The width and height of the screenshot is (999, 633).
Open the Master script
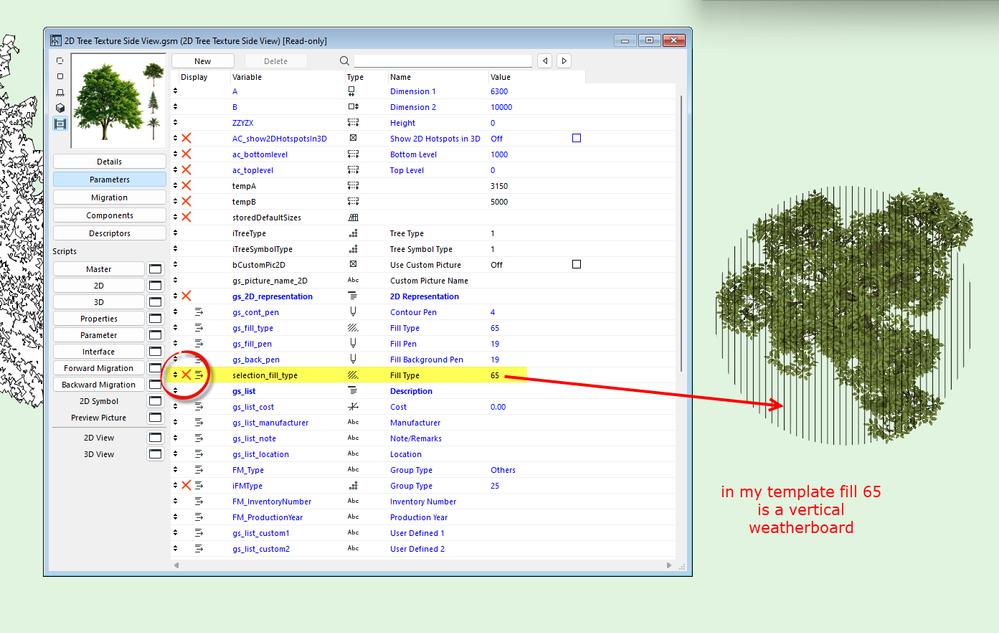click(x=99, y=269)
